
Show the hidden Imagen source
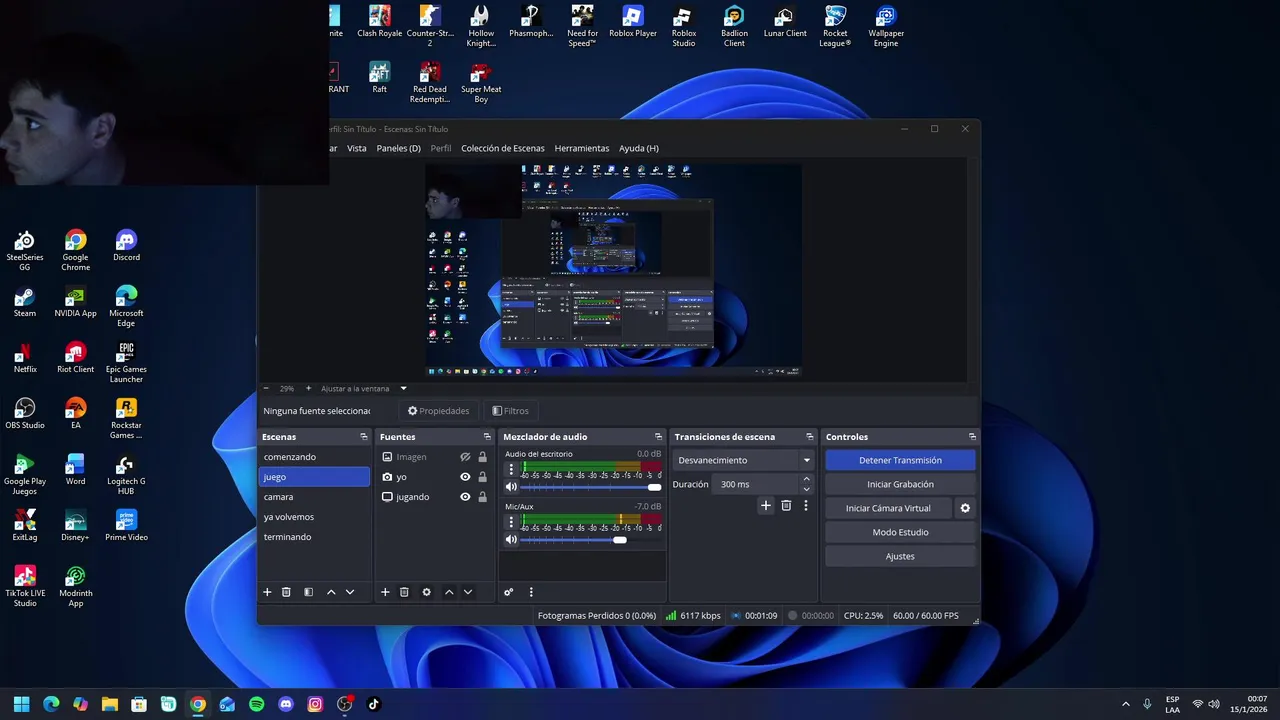[465, 457]
